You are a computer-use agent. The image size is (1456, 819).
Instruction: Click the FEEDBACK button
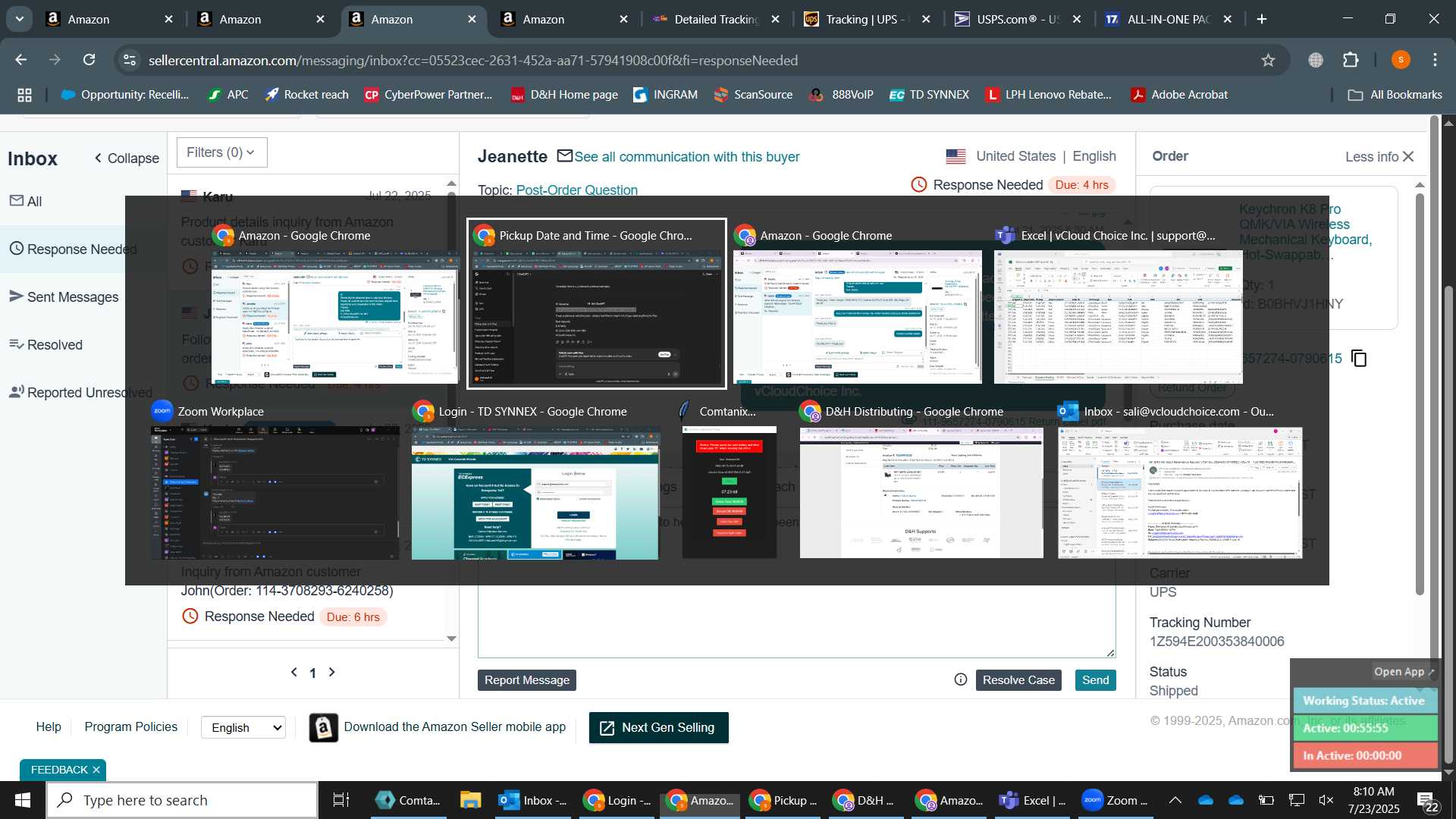[59, 770]
